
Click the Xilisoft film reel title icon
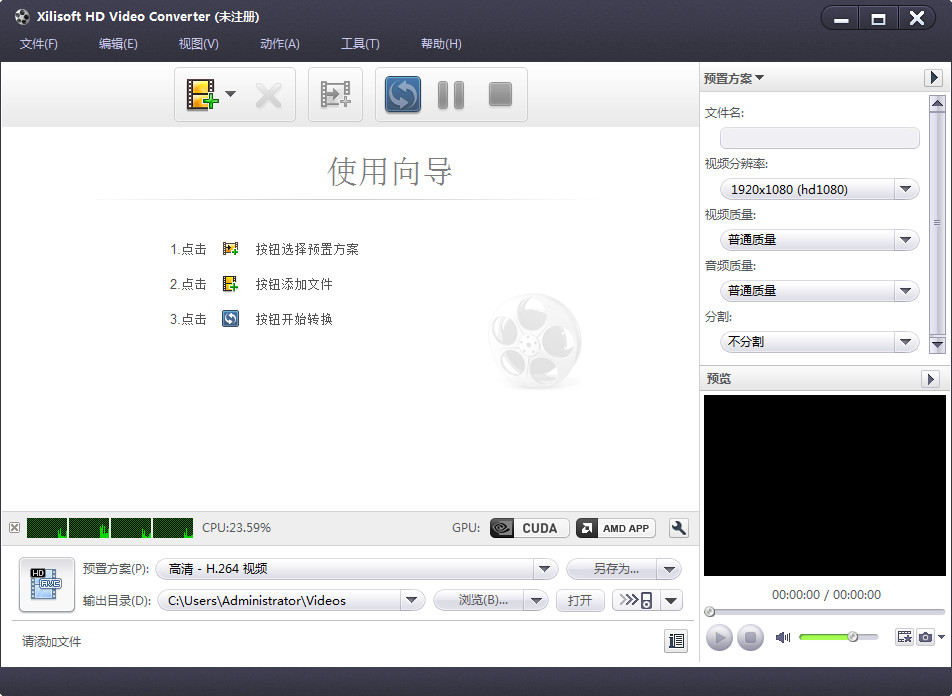22,16
